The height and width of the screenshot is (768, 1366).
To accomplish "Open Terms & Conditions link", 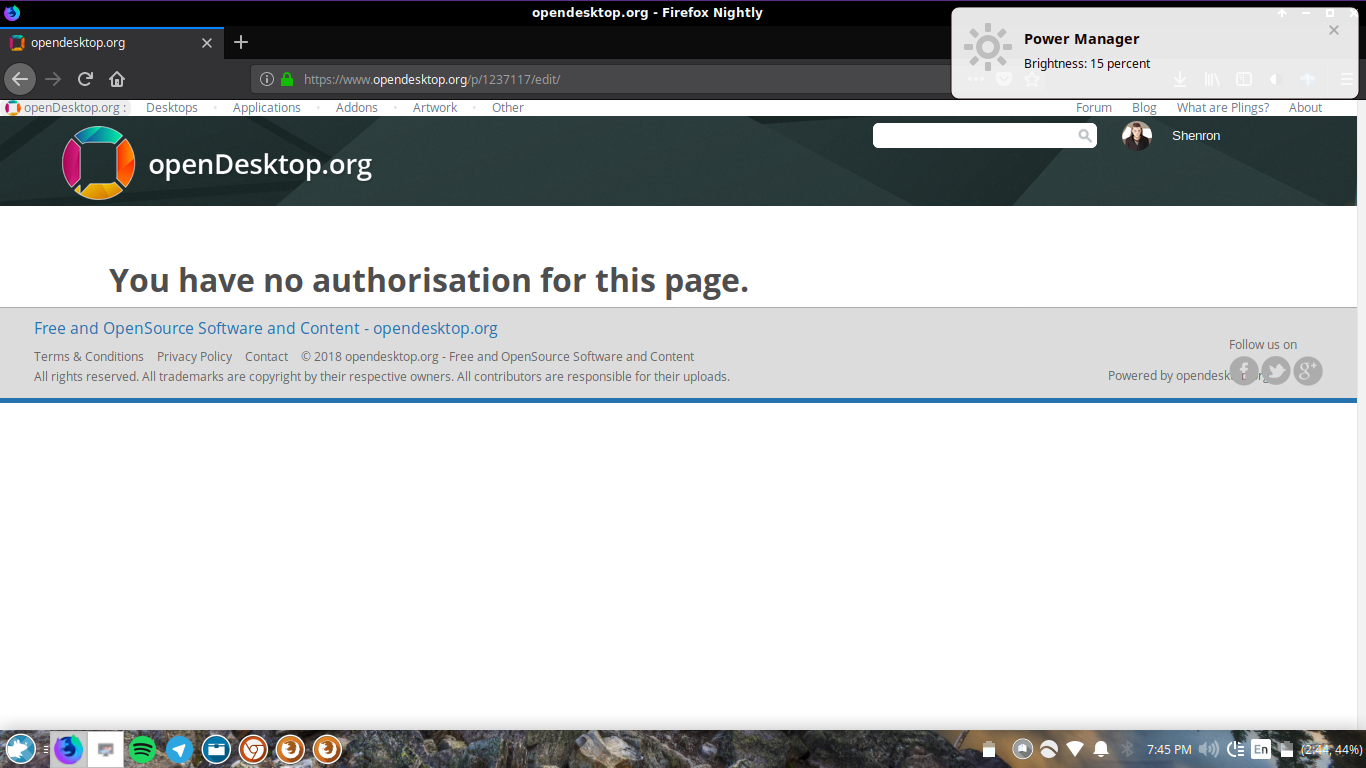I will point(89,357).
